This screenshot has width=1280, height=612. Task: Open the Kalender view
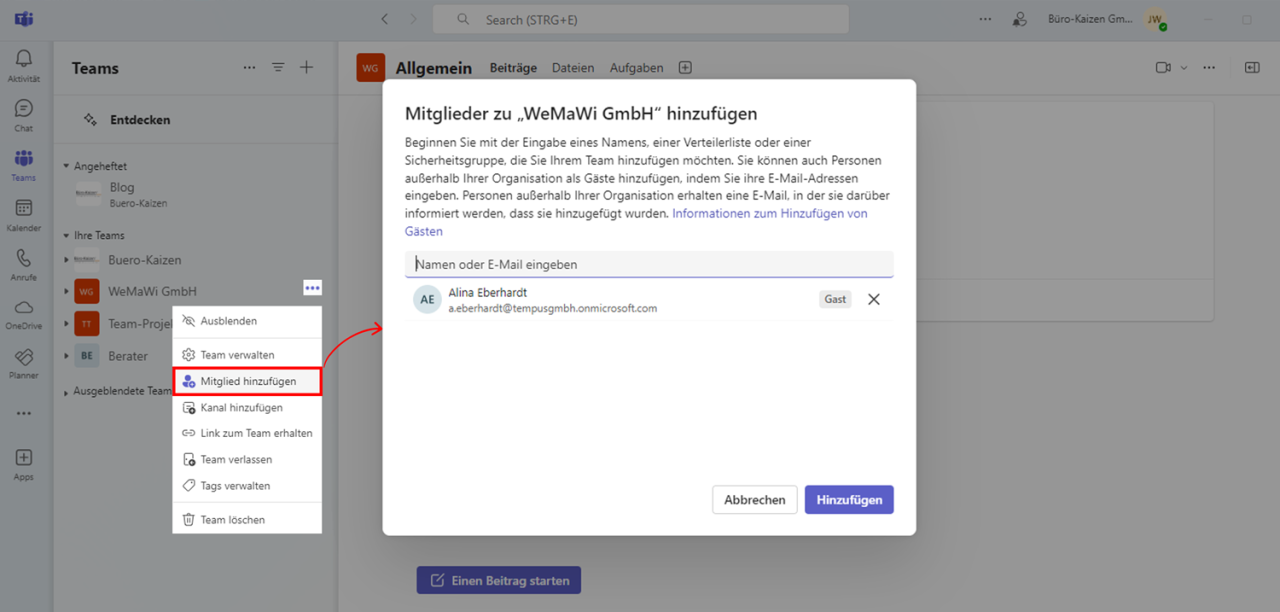(x=24, y=215)
